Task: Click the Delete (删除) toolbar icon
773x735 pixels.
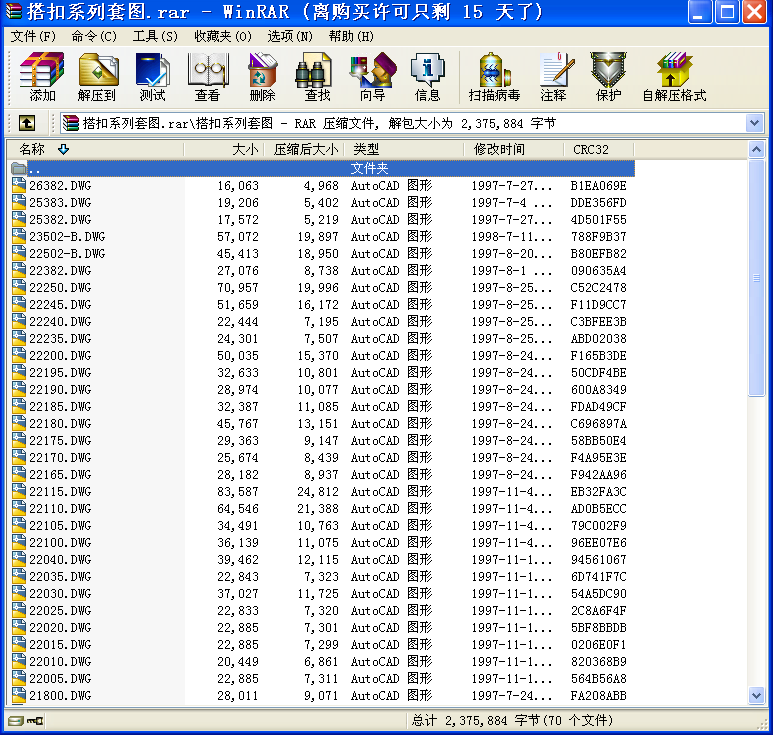Action: 262,76
